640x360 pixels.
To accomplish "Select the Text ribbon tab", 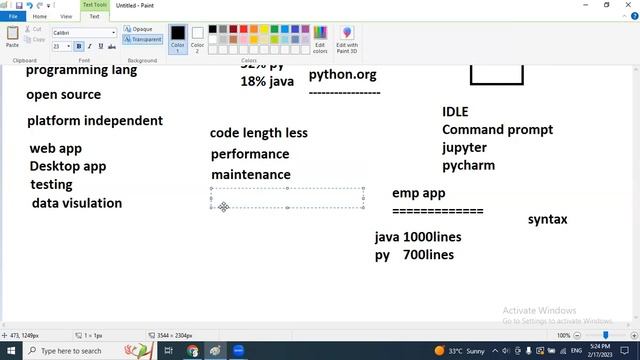I will [x=94, y=16].
